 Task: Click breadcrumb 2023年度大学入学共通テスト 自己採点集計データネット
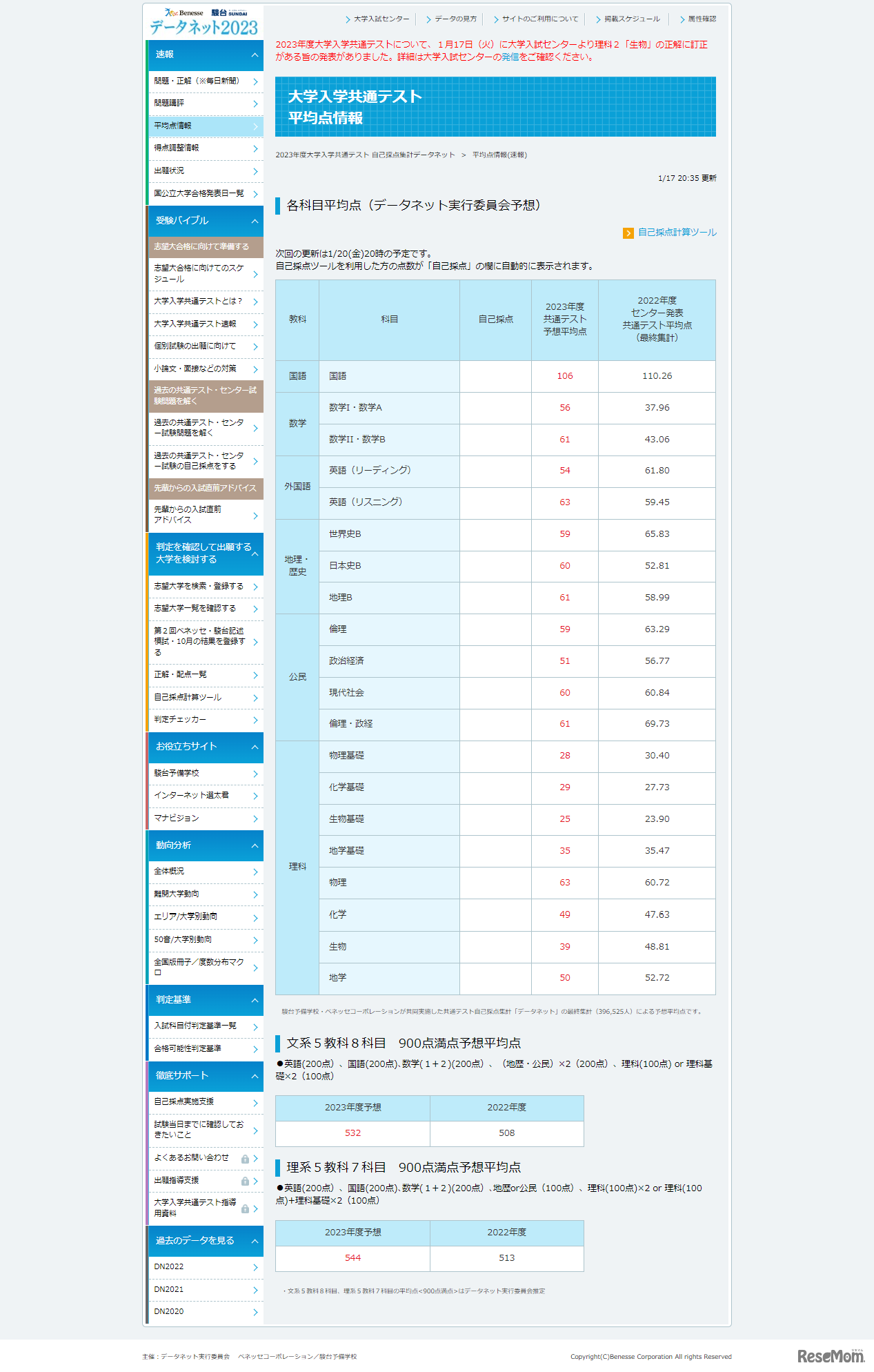pyautogui.click(x=365, y=155)
